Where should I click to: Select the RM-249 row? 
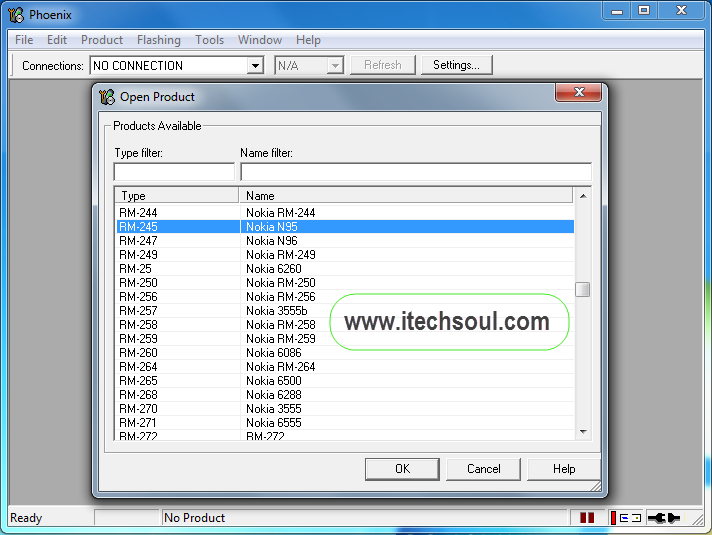pyautogui.click(x=345, y=255)
